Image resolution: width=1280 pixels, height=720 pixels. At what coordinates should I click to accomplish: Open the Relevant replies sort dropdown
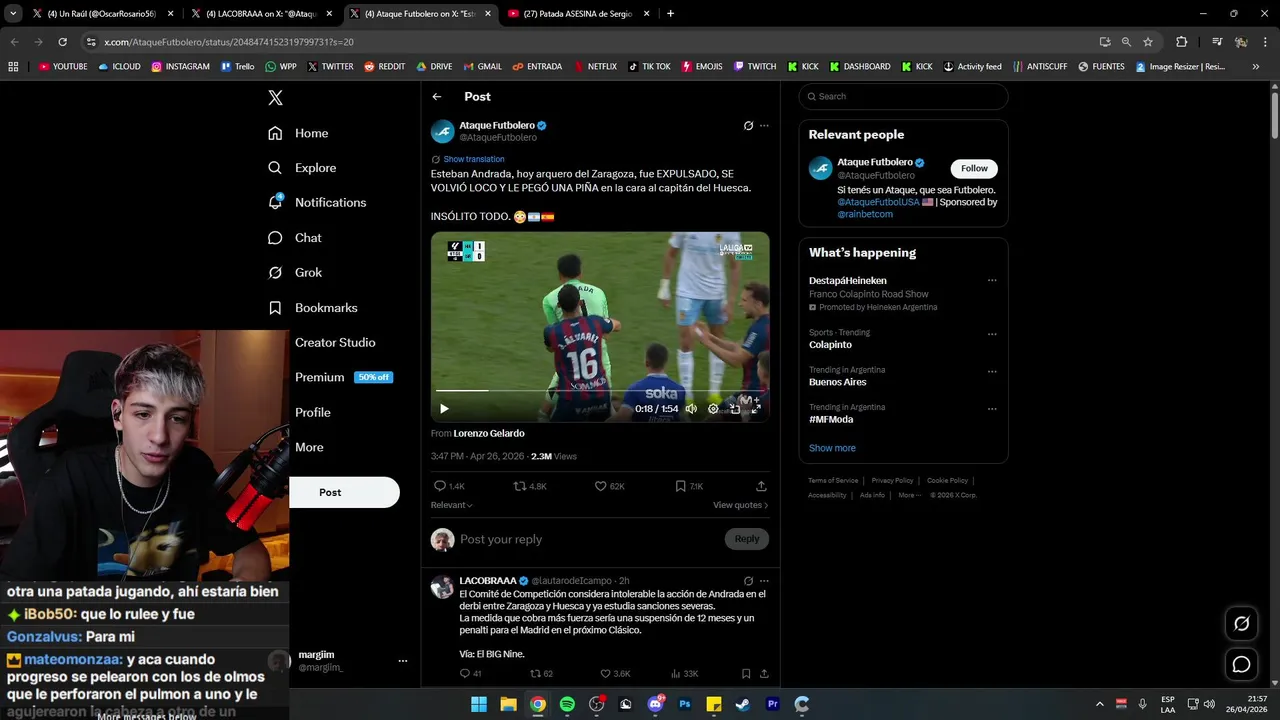451,505
